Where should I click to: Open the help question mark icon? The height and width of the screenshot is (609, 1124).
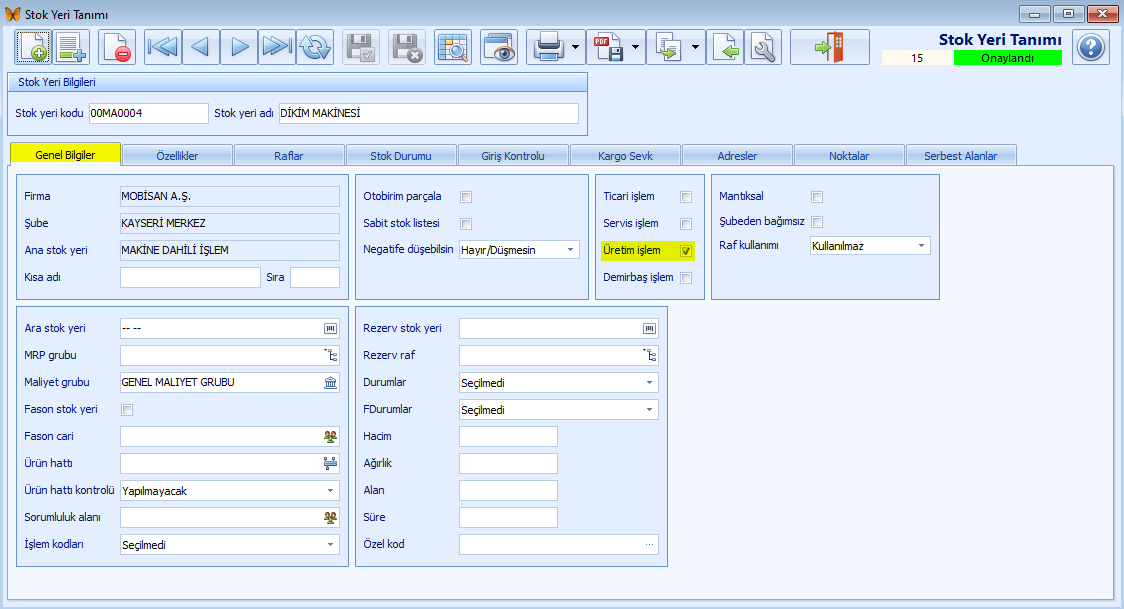tap(1091, 47)
